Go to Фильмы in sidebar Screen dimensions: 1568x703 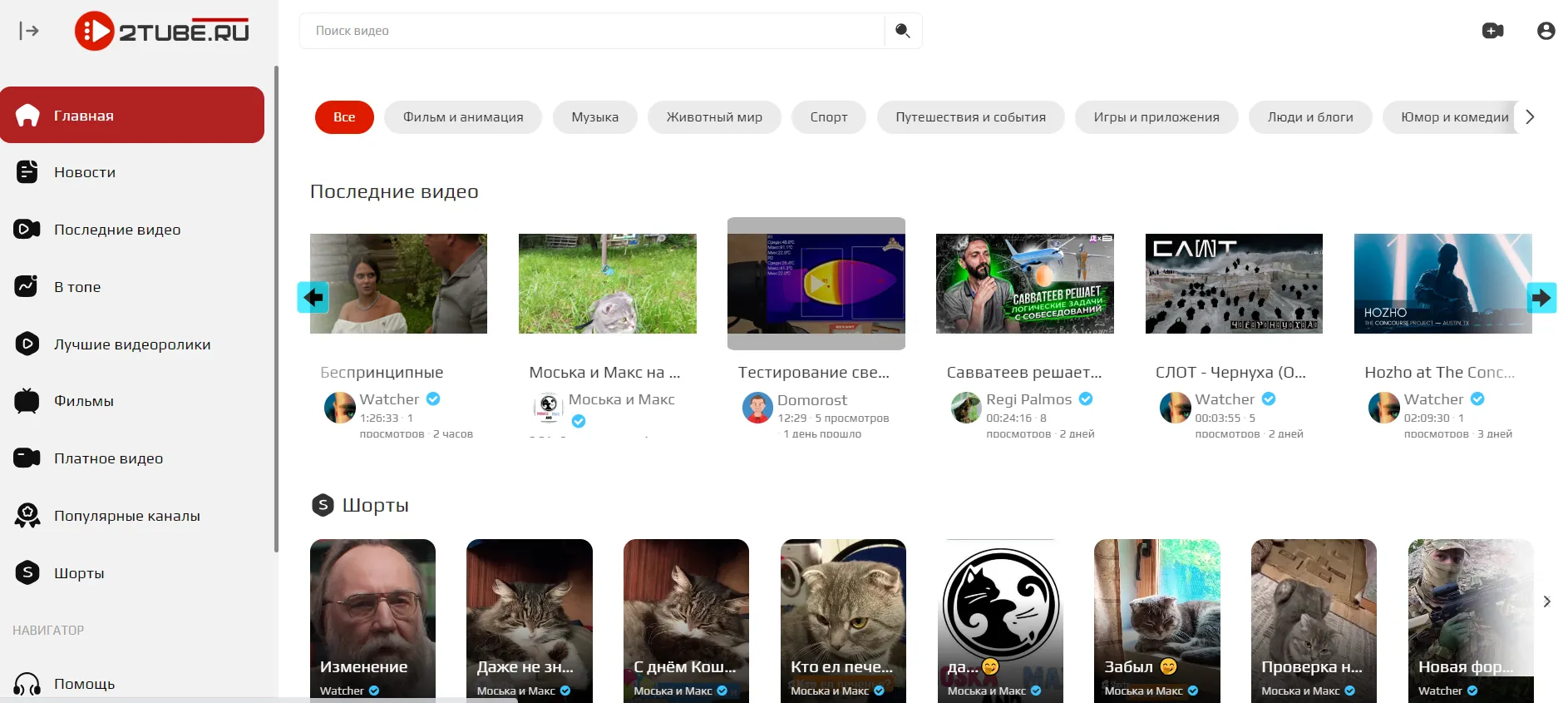(83, 401)
